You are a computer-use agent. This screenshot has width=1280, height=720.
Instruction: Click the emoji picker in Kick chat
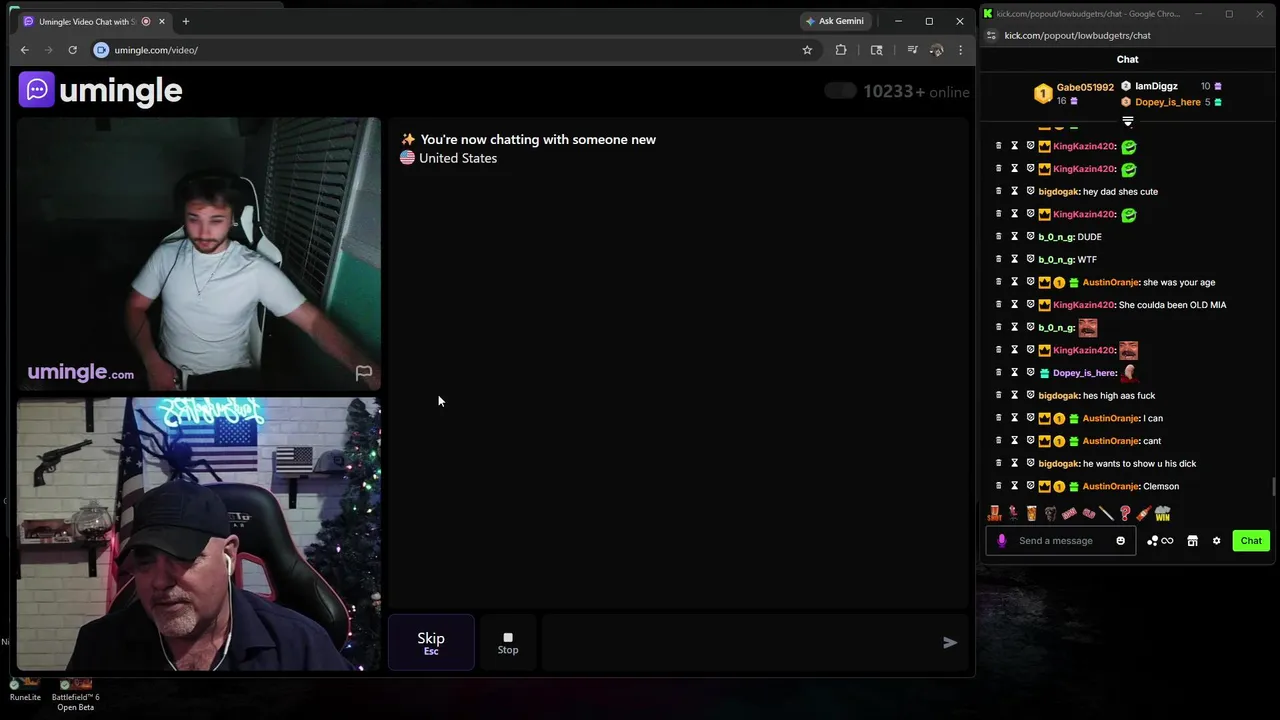pyautogui.click(x=1120, y=541)
